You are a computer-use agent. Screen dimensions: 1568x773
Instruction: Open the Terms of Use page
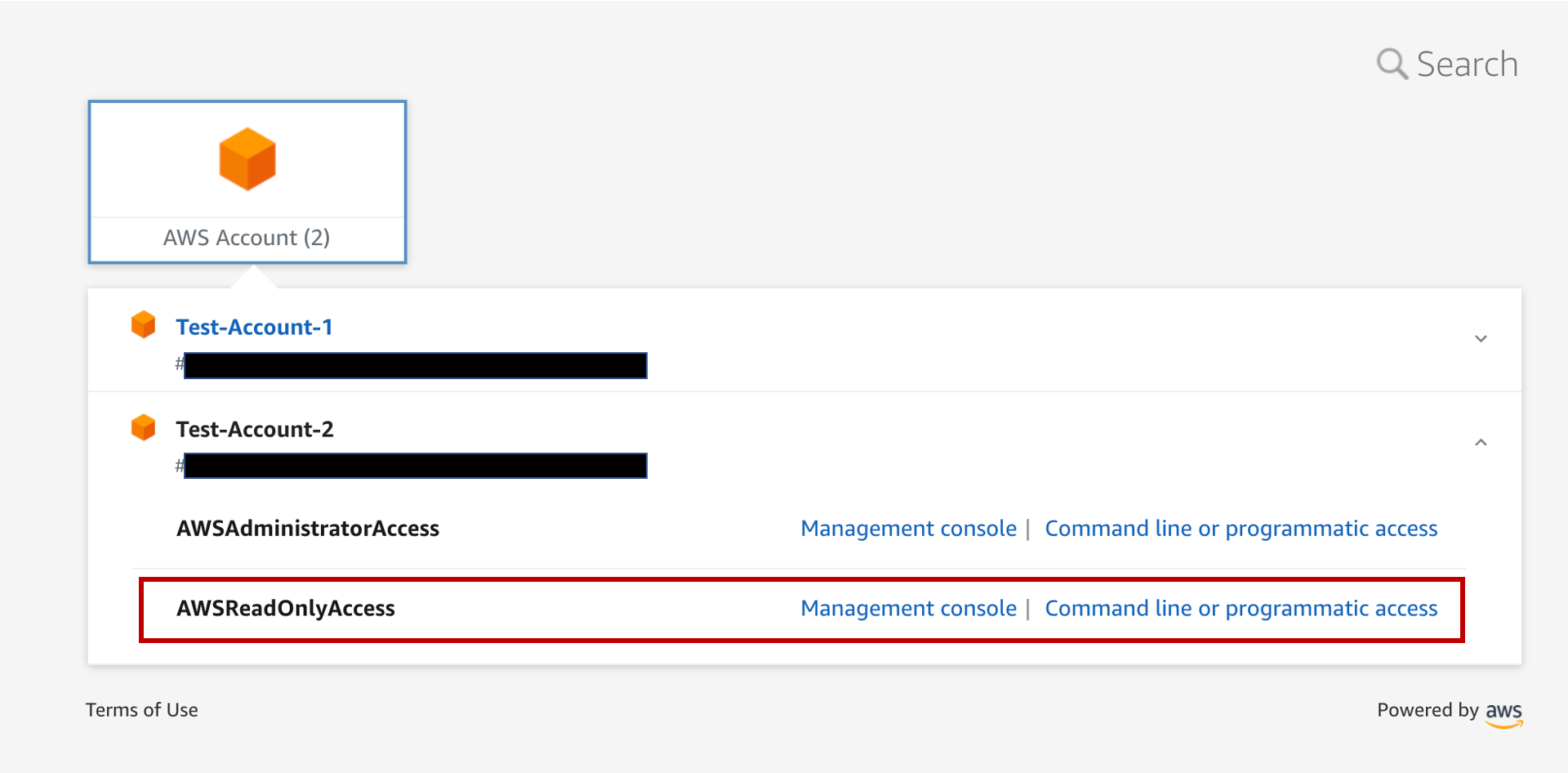[141, 710]
